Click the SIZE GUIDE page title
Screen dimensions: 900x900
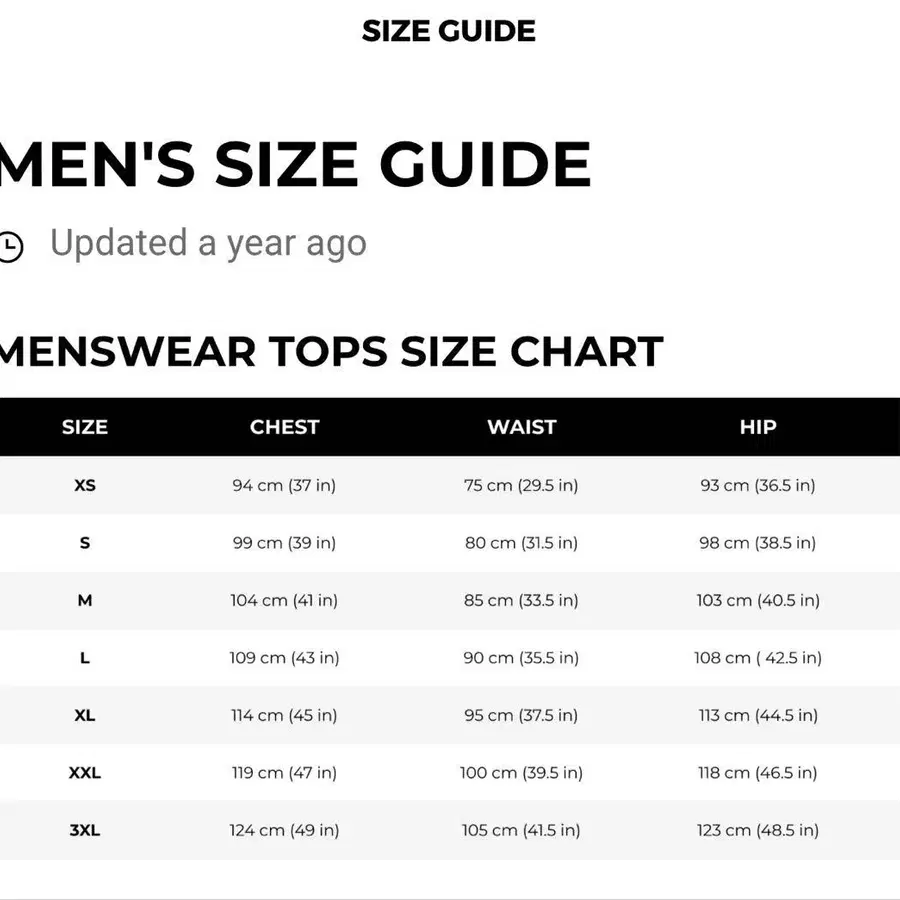pos(449,31)
